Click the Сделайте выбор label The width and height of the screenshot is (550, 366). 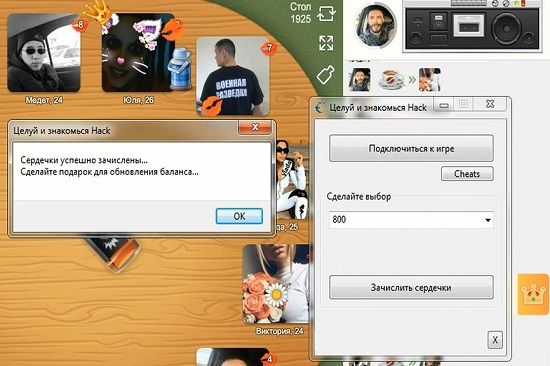[359, 197]
